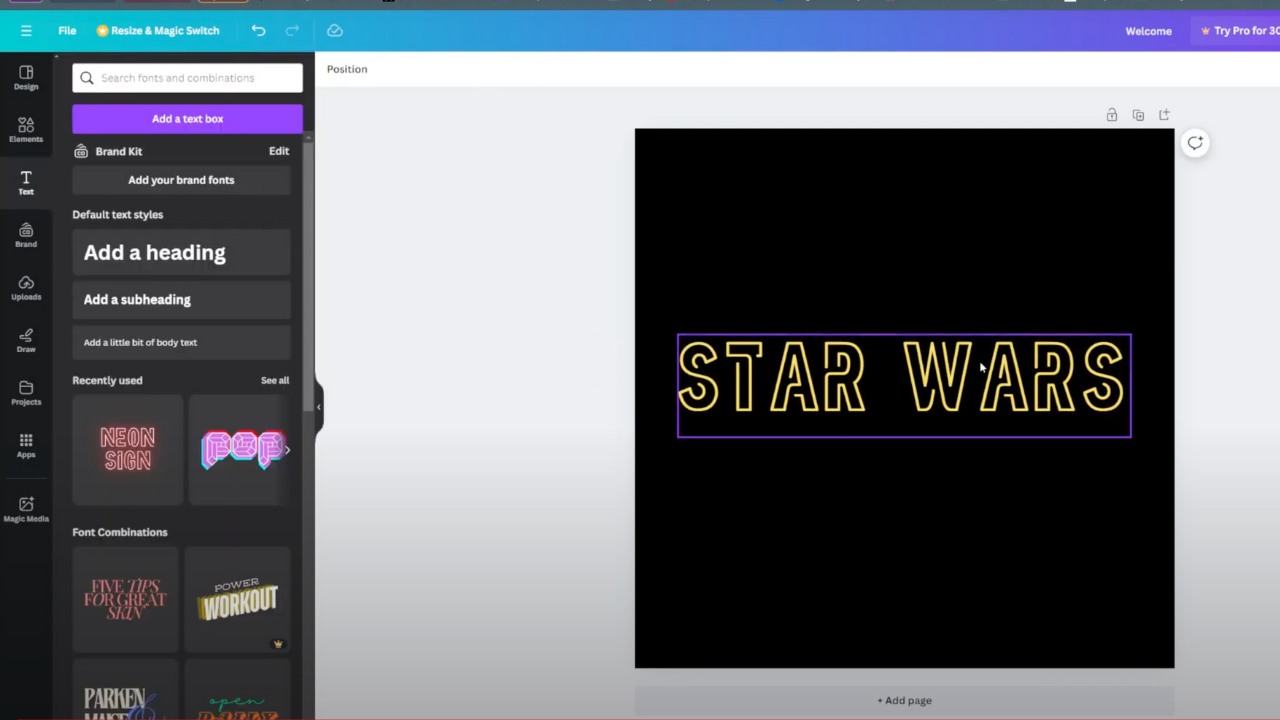This screenshot has height=720, width=1280.
Task: Select the POP text style thumbnail
Action: click(x=240, y=450)
